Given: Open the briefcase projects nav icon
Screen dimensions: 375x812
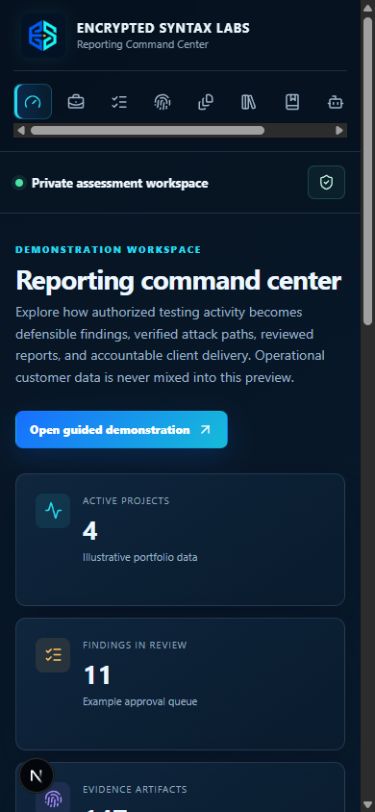Looking at the screenshot, I should [x=76, y=102].
